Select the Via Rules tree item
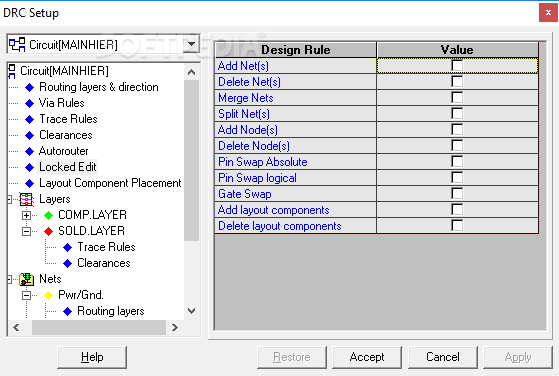 click(x=62, y=103)
